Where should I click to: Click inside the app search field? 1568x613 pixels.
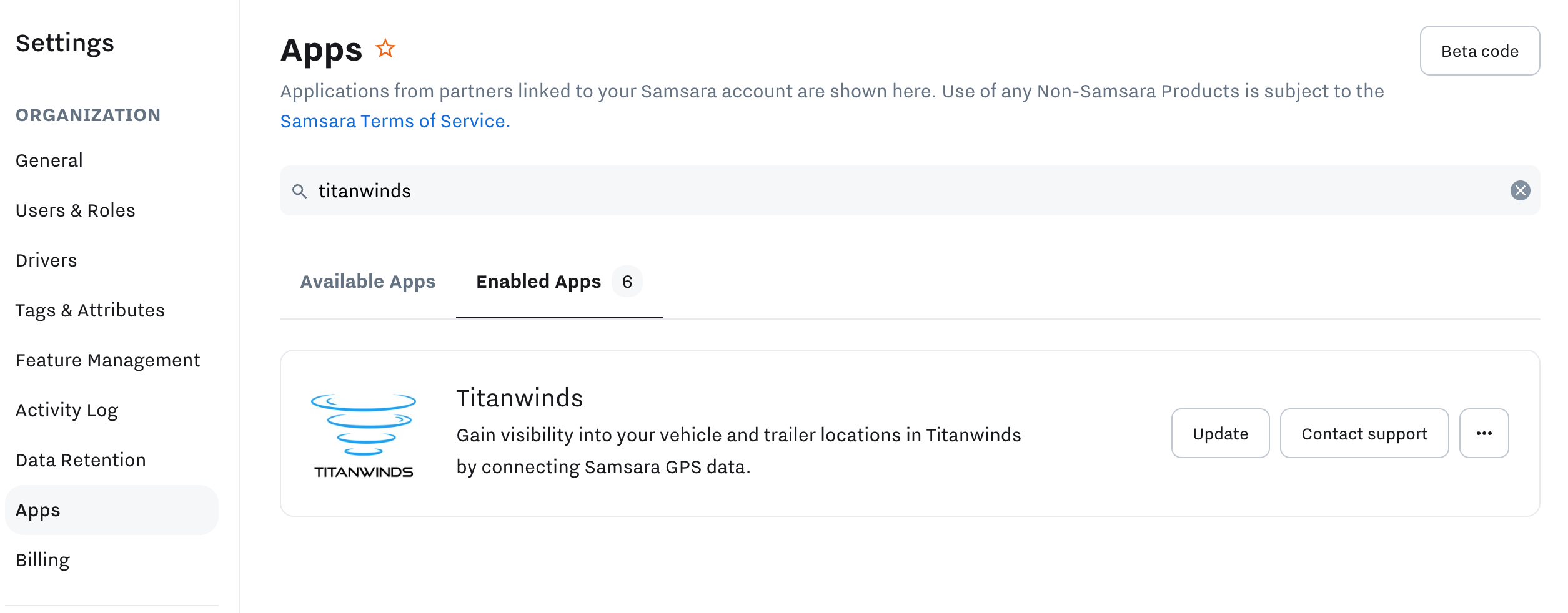coord(750,190)
